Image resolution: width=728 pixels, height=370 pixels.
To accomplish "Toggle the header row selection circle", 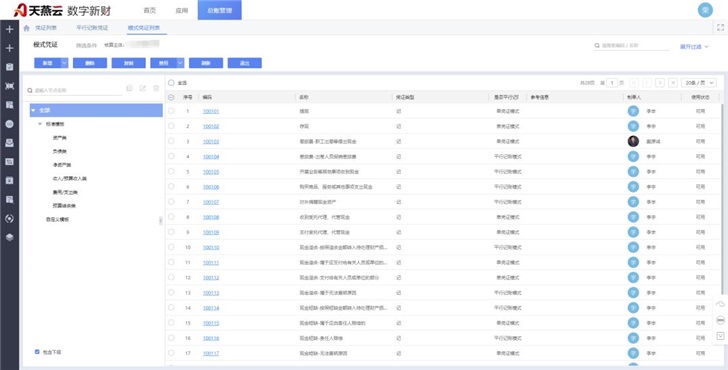I will coord(171,97).
